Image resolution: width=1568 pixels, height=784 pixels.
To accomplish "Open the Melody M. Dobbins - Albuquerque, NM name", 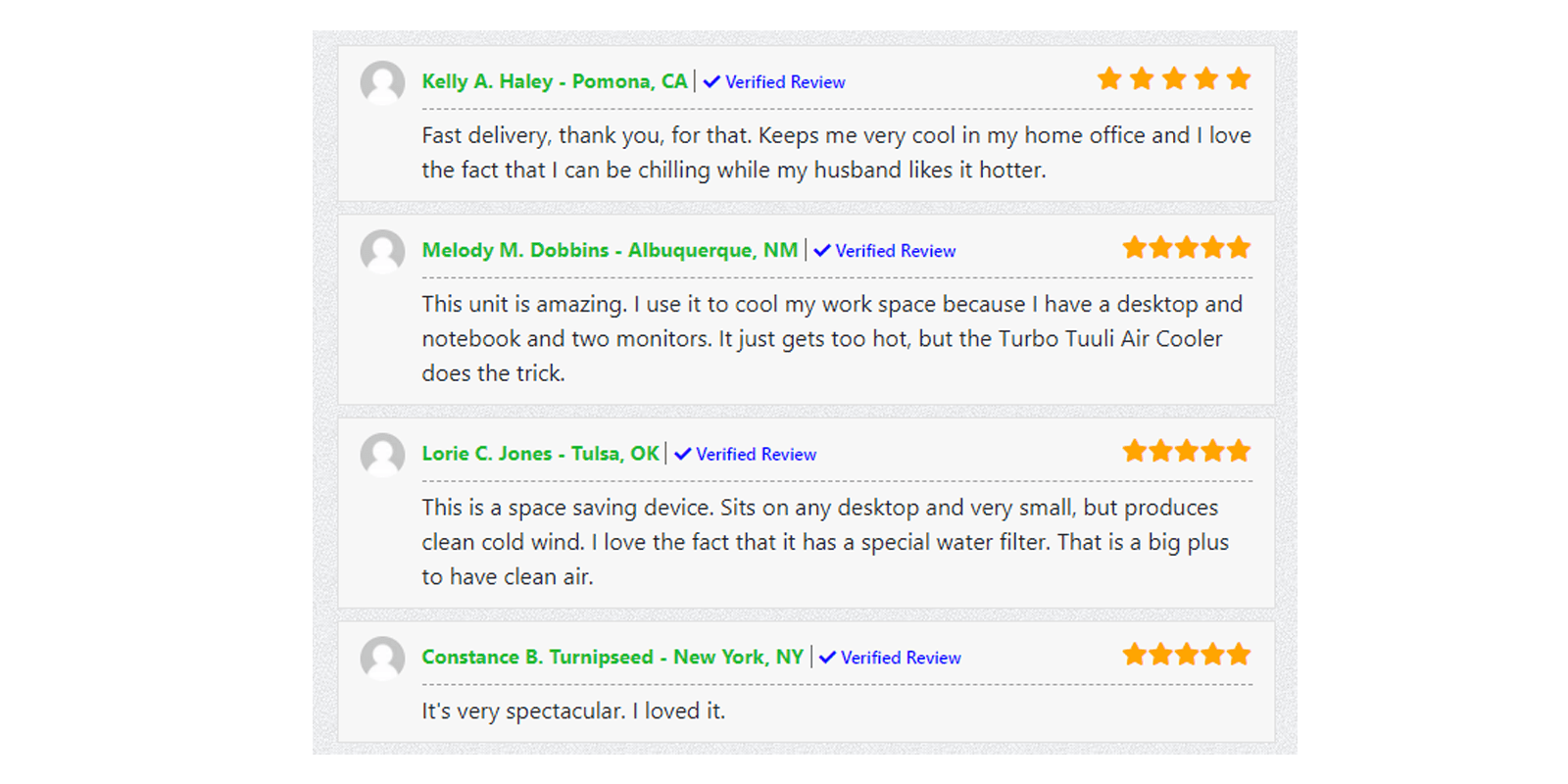I will click(x=610, y=250).
